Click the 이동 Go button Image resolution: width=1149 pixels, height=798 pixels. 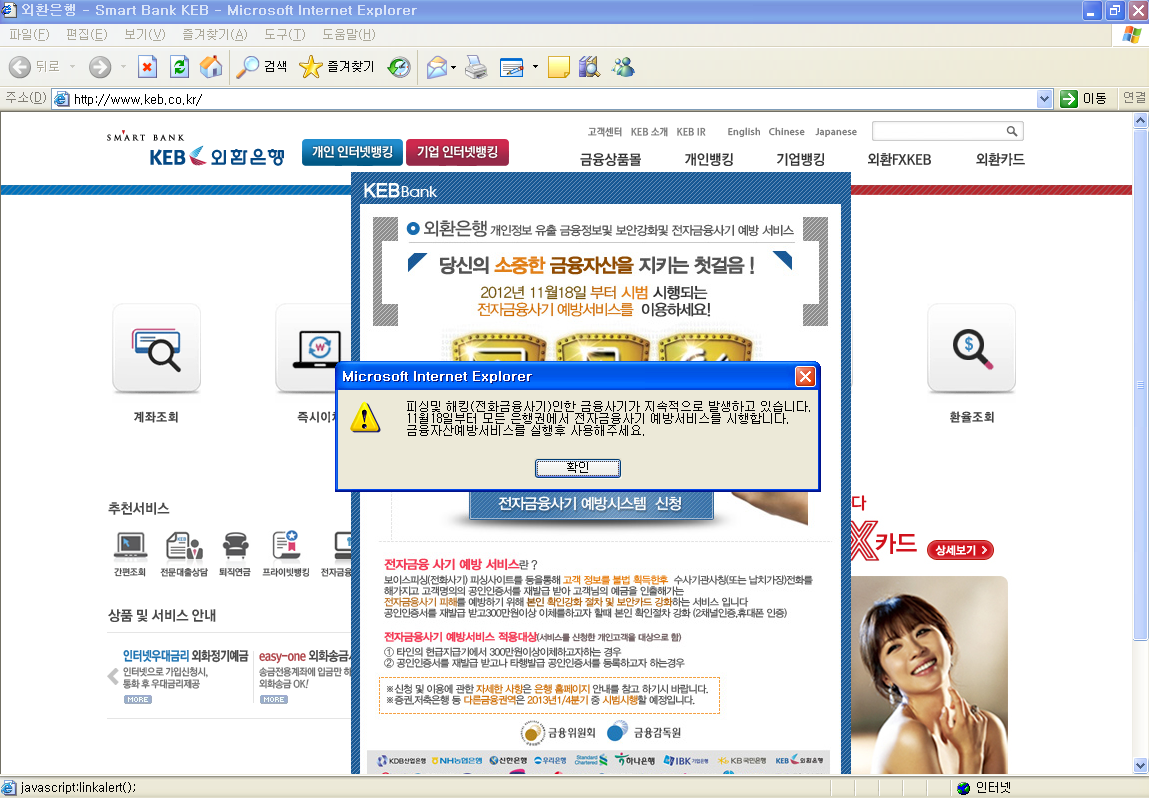(x=1084, y=99)
